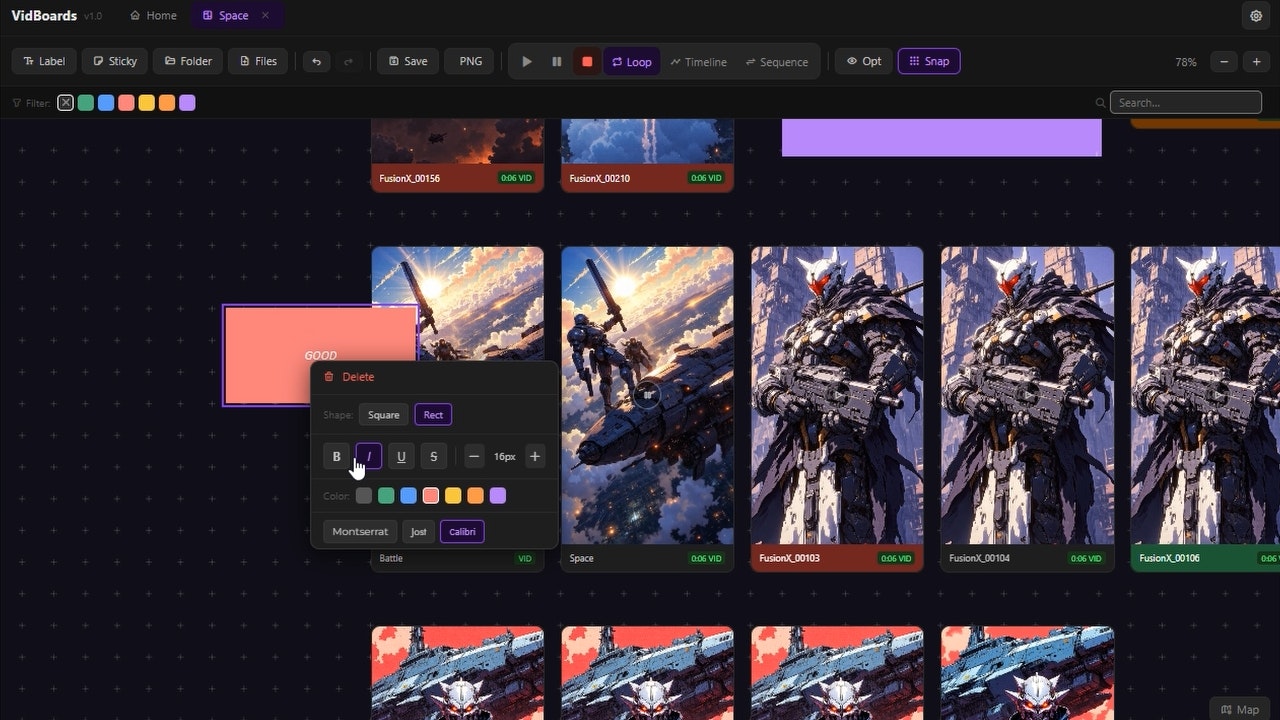
Task: Choose the Montserrat font
Action: pos(360,532)
